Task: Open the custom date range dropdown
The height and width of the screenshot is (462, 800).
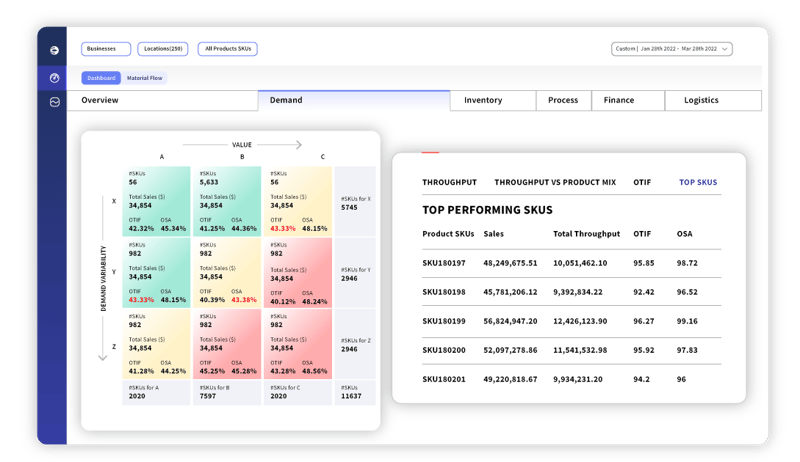Action: [671, 49]
